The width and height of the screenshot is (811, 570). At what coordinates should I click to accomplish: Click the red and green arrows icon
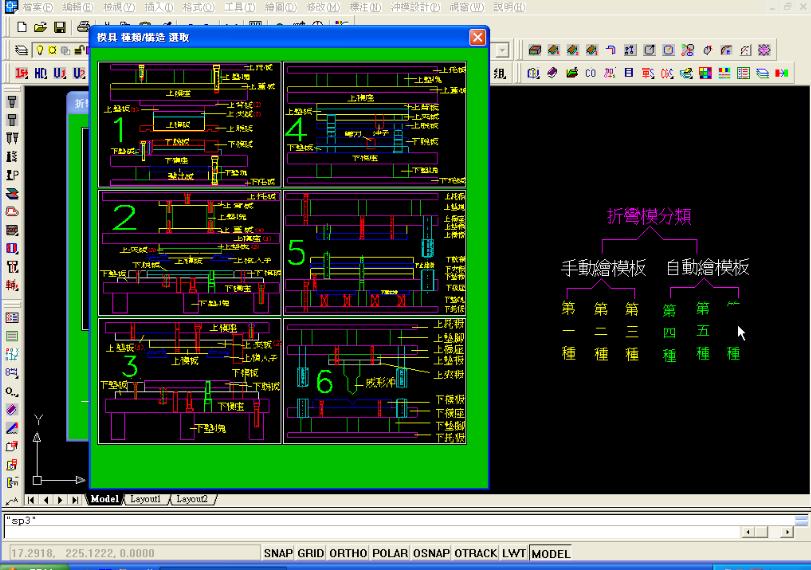(x=782, y=73)
